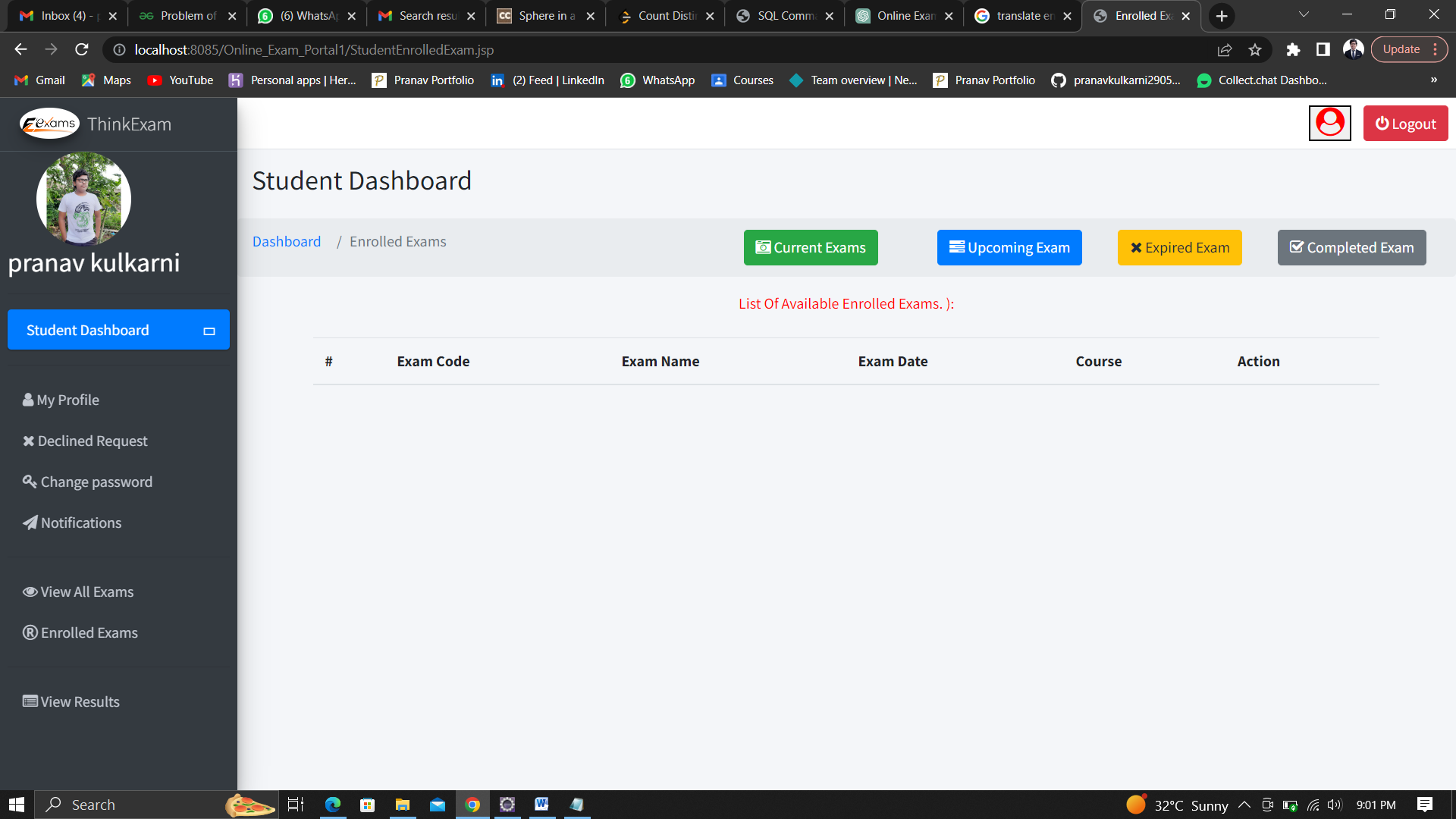Collapse the Student Dashboard sidebar toggle
1456x819 pixels.
(x=209, y=331)
